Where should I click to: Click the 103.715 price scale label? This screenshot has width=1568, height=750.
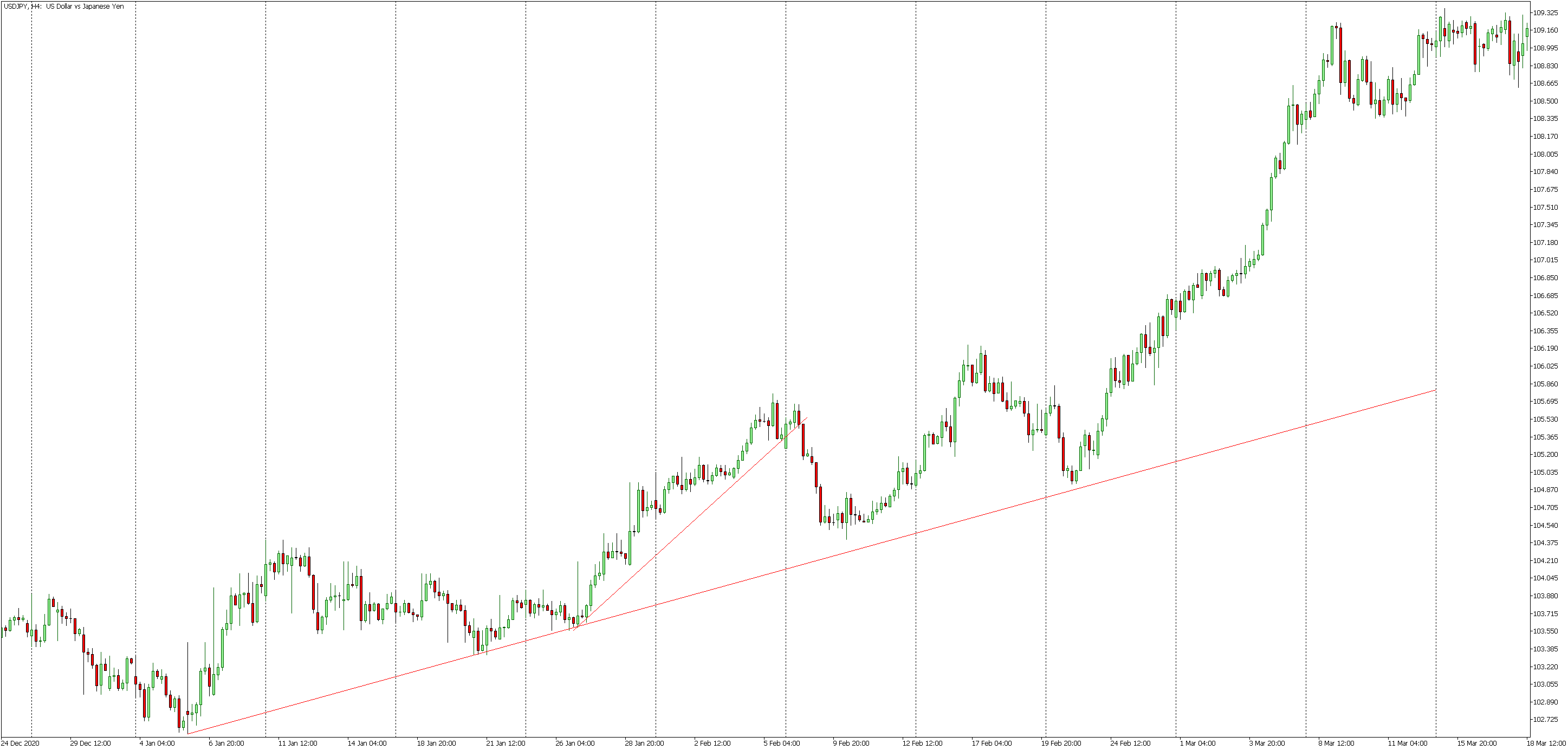pos(1546,613)
